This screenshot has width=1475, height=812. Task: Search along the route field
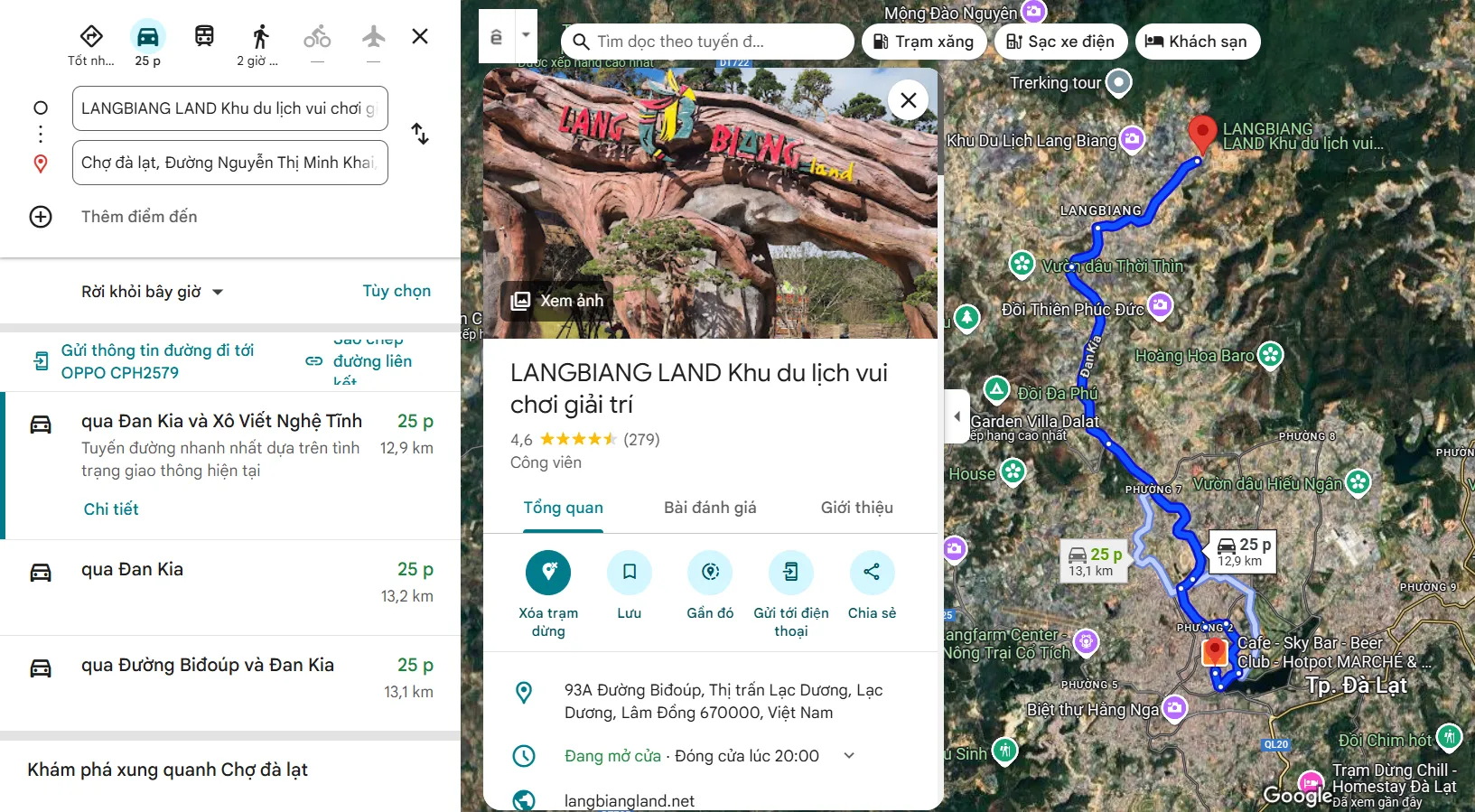point(707,42)
